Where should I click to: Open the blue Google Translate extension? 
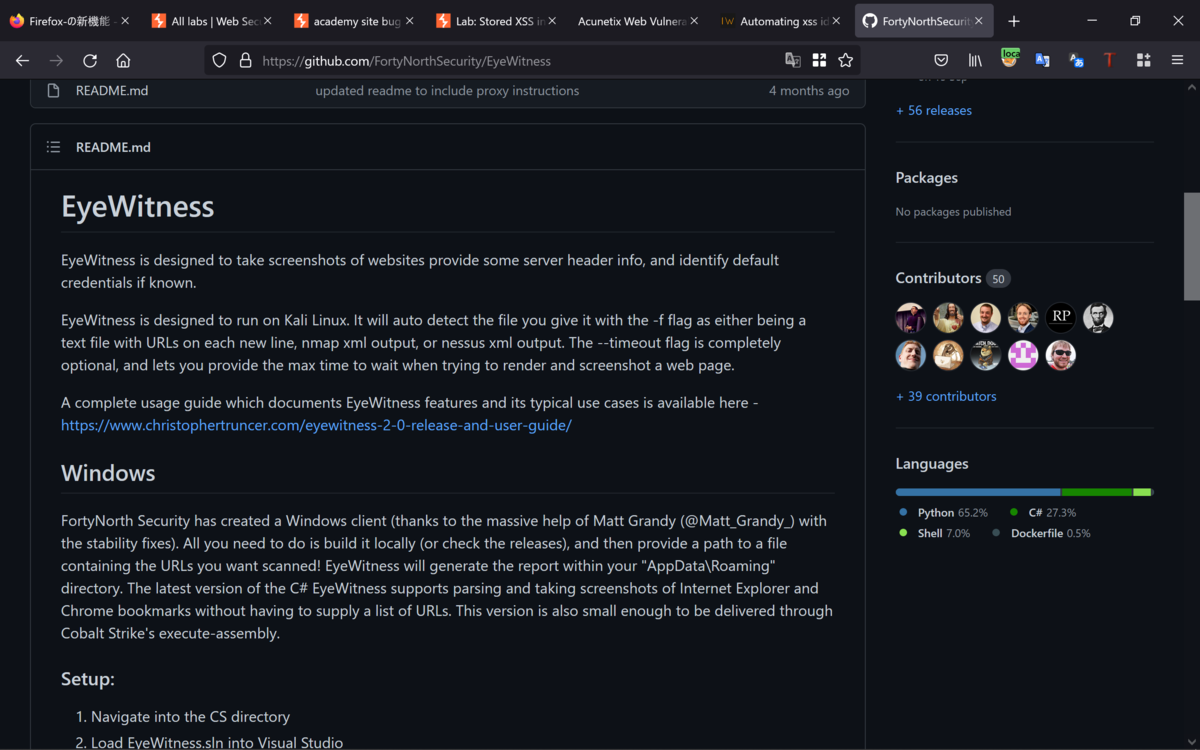pos(1042,60)
